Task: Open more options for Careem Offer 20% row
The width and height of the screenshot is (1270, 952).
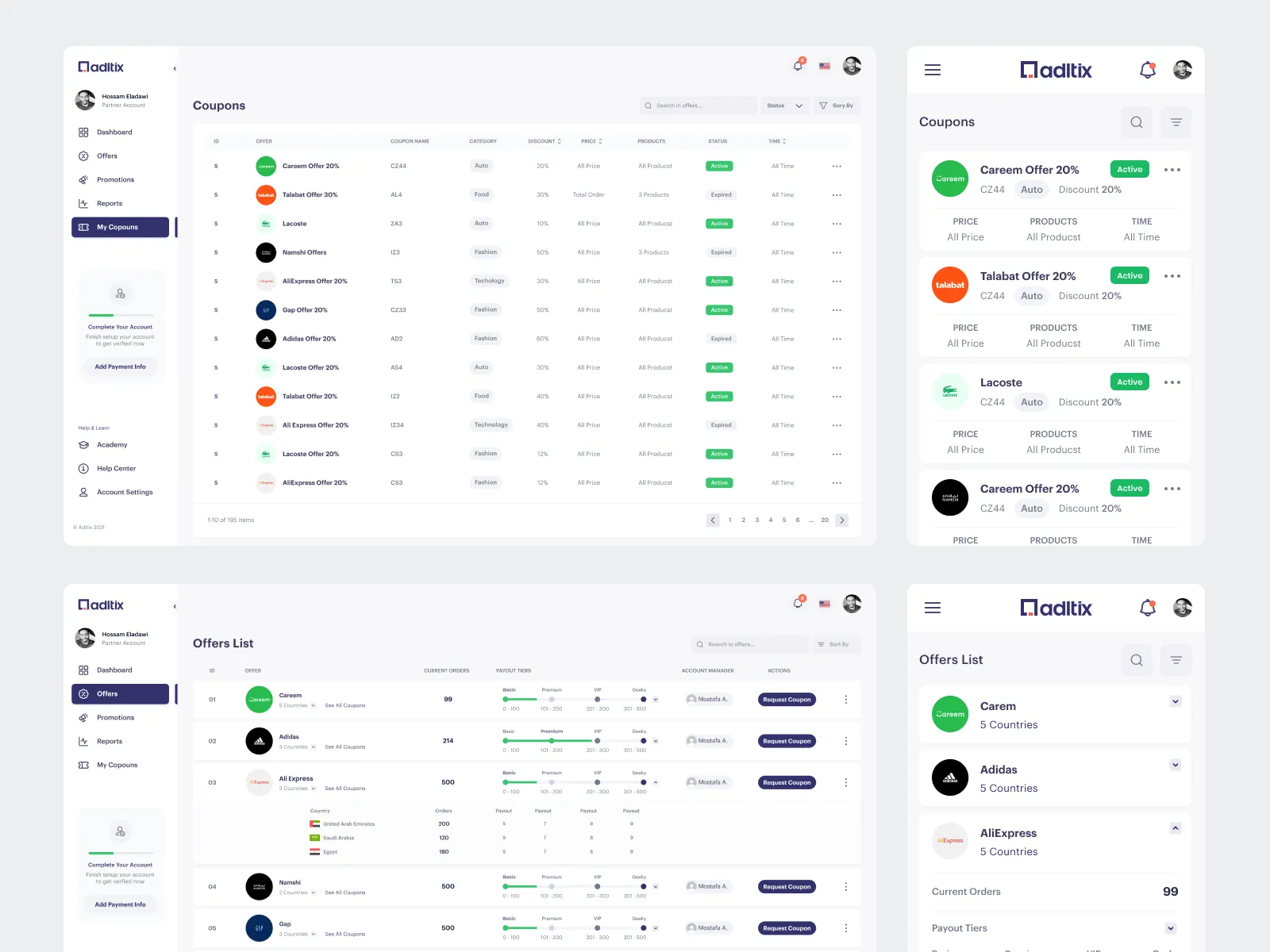Action: click(837, 167)
